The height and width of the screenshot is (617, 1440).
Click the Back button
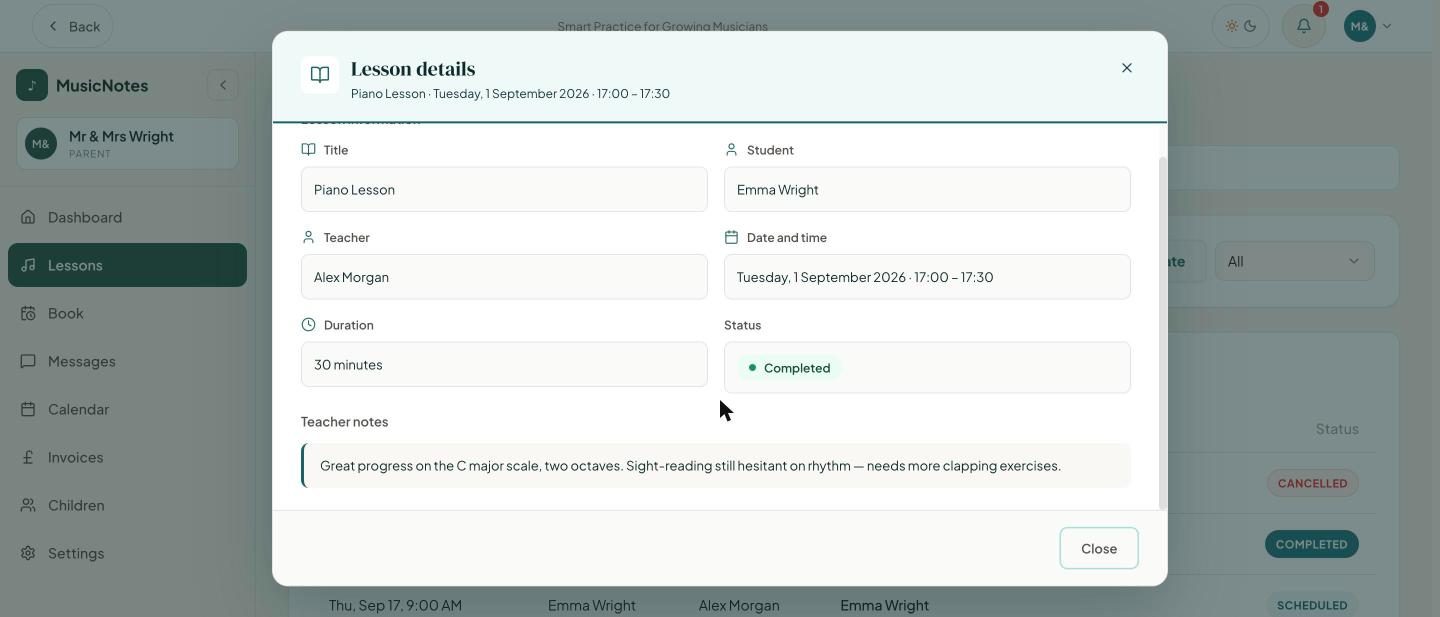(x=73, y=26)
